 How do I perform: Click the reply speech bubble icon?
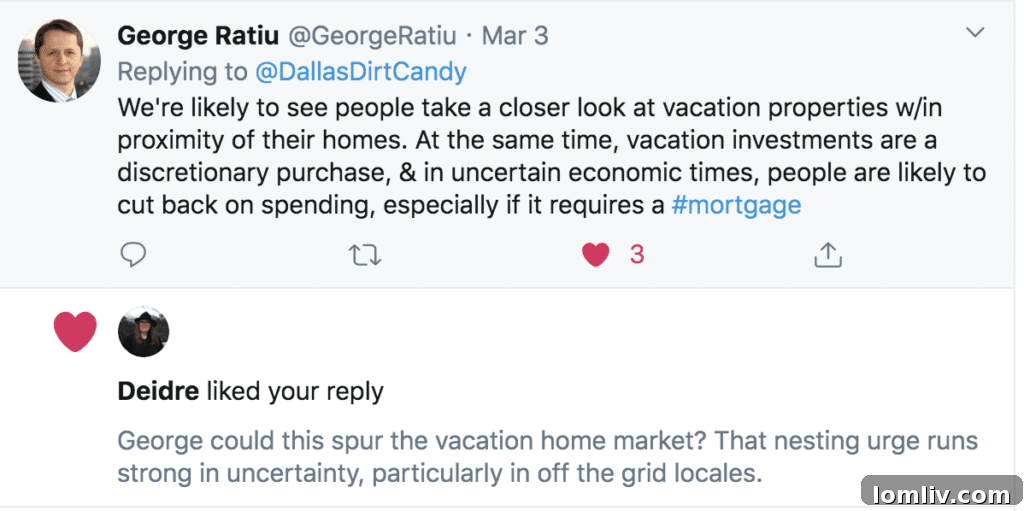pyautogui.click(x=133, y=256)
